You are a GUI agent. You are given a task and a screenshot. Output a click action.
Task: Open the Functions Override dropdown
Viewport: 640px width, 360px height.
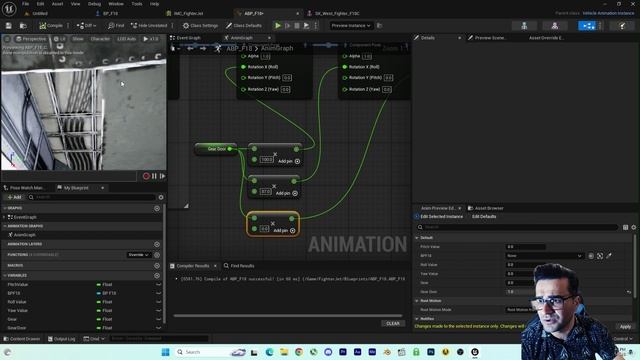(x=138, y=255)
